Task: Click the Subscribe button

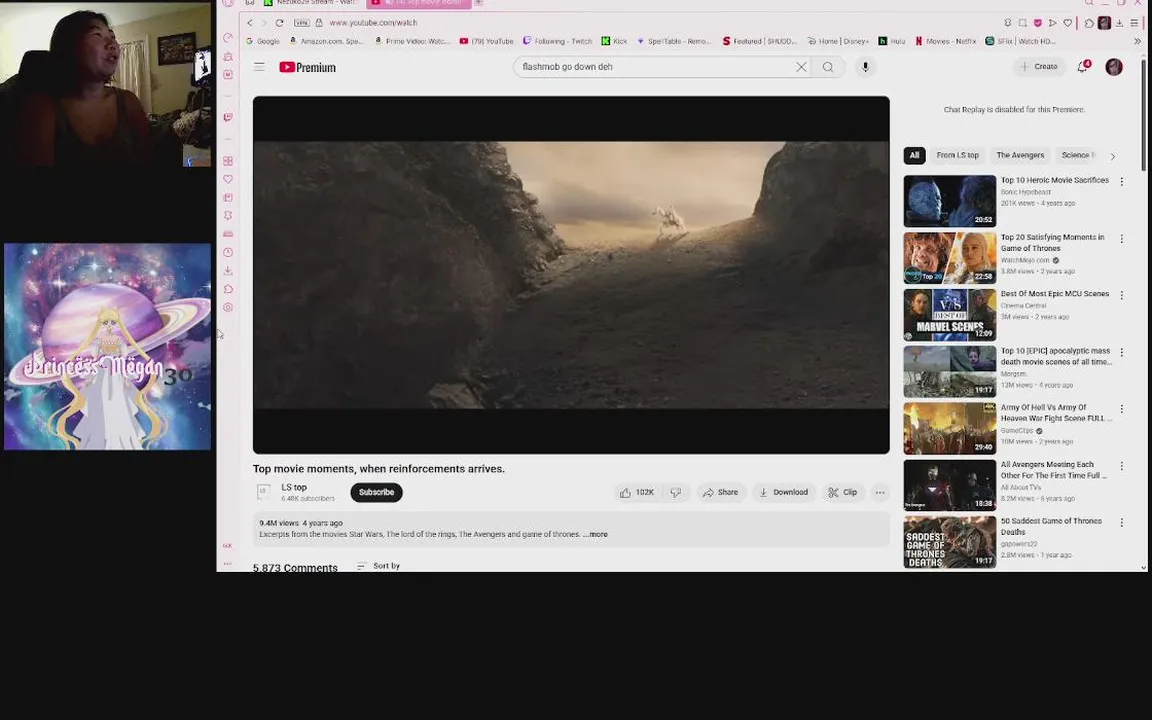Action: click(376, 492)
